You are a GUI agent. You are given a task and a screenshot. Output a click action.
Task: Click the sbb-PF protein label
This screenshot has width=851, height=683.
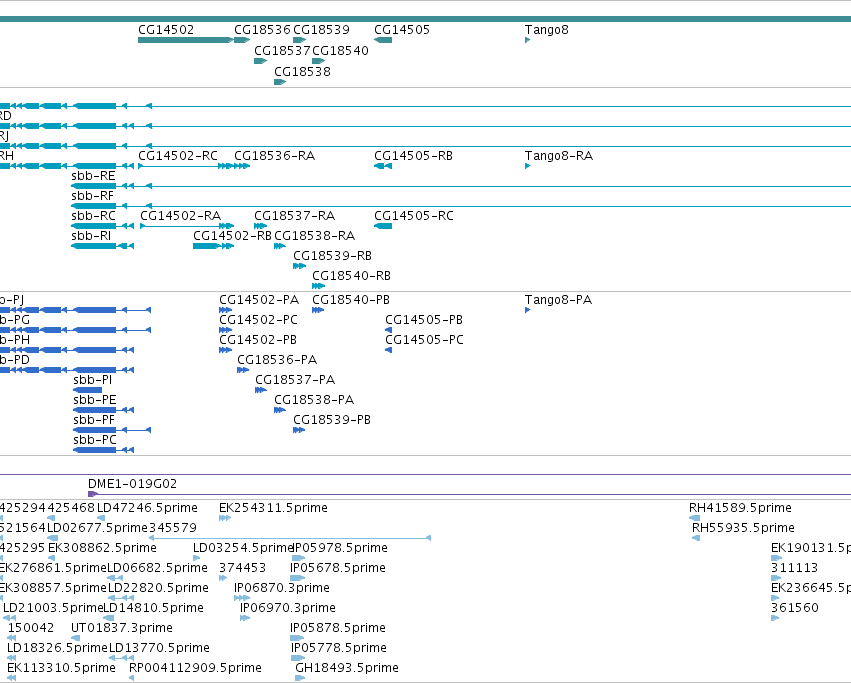pyautogui.click(x=94, y=420)
